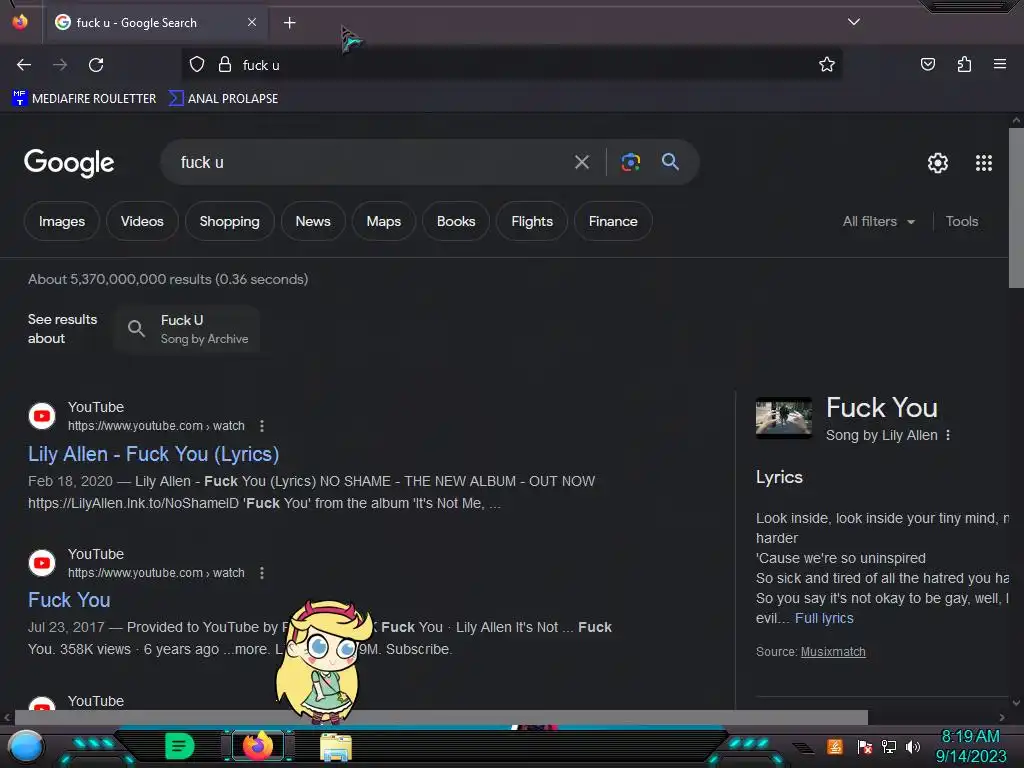Open options menu for second YouTube result

(x=262, y=573)
